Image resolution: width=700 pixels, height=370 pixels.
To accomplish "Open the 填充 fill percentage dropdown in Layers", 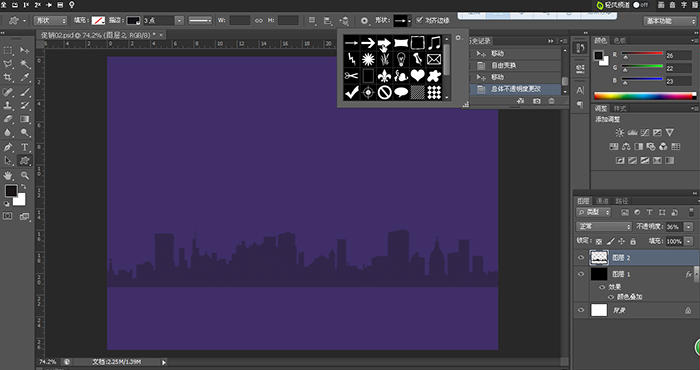I will [689, 241].
